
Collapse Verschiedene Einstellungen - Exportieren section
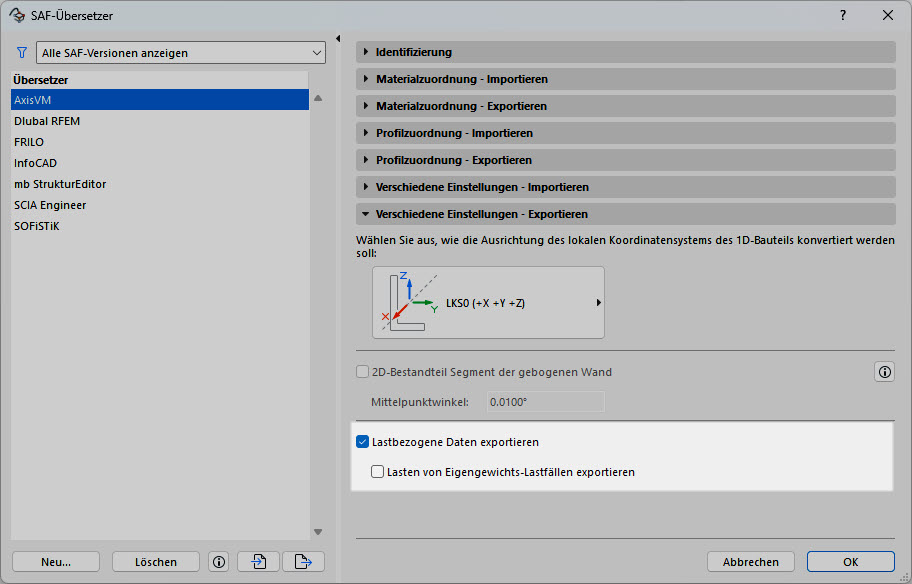[x=626, y=214]
